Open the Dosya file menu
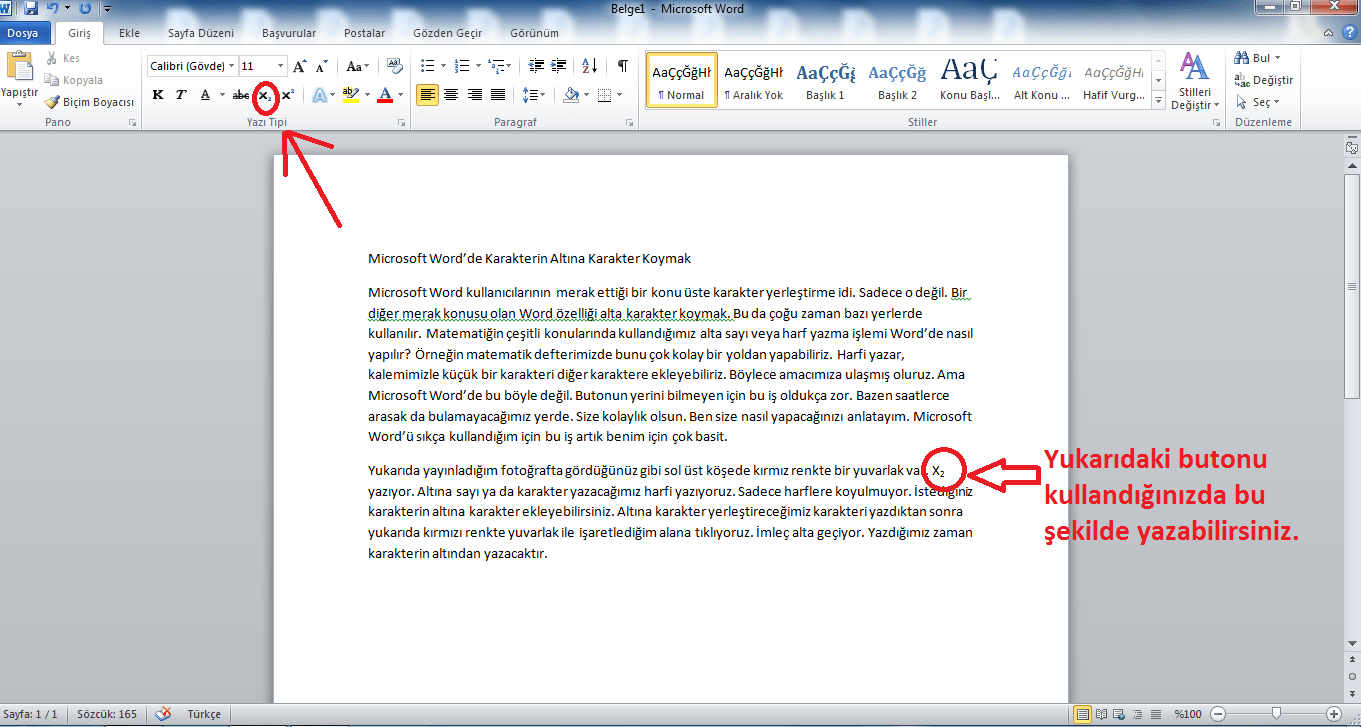The height and width of the screenshot is (727, 1361). click(x=22, y=33)
